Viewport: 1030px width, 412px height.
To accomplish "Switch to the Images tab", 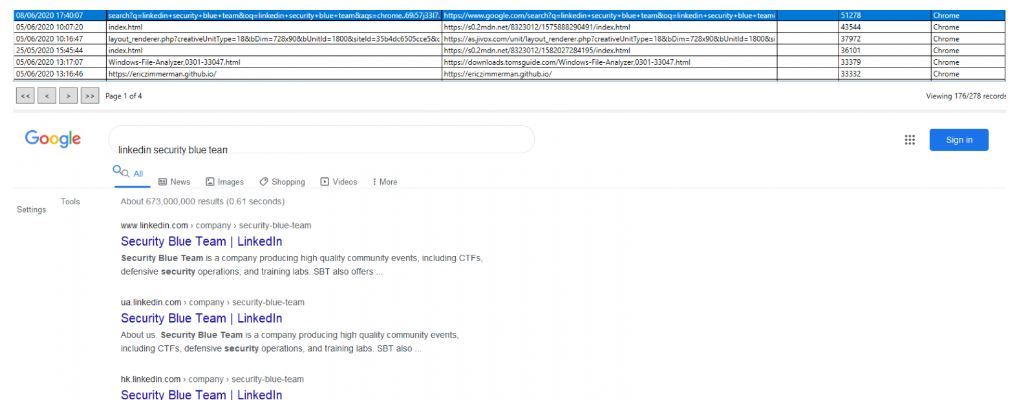I will 225,182.
